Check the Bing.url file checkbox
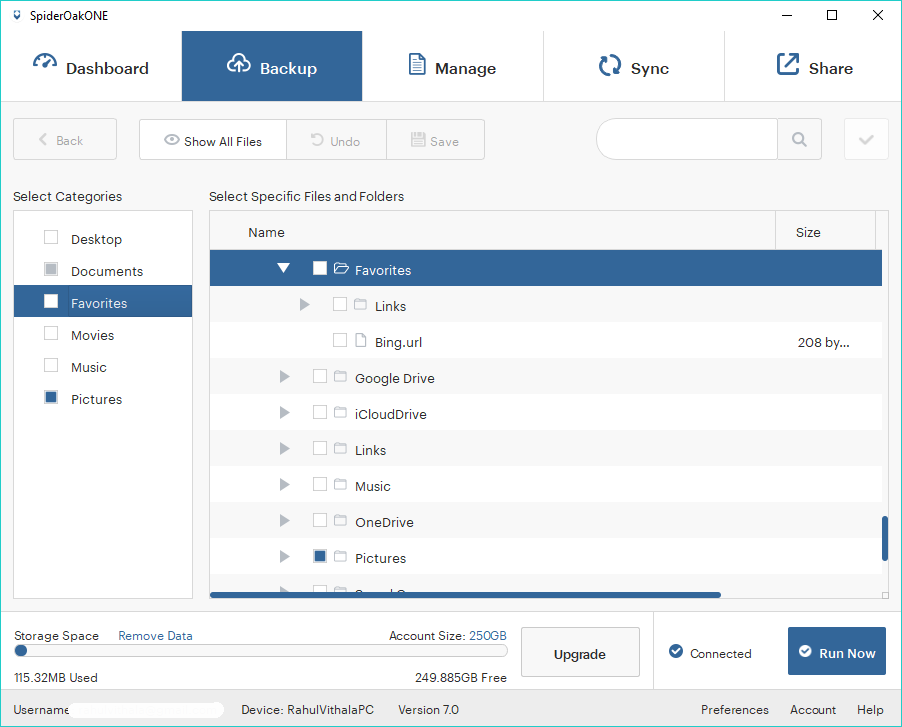The width and height of the screenshot is (902, 727). (340, 340)
